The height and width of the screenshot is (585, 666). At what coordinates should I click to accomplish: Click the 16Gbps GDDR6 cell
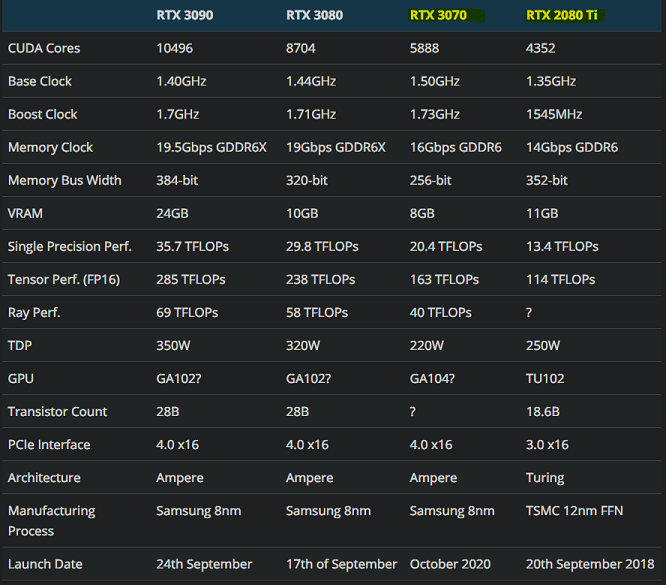(456, 147)
